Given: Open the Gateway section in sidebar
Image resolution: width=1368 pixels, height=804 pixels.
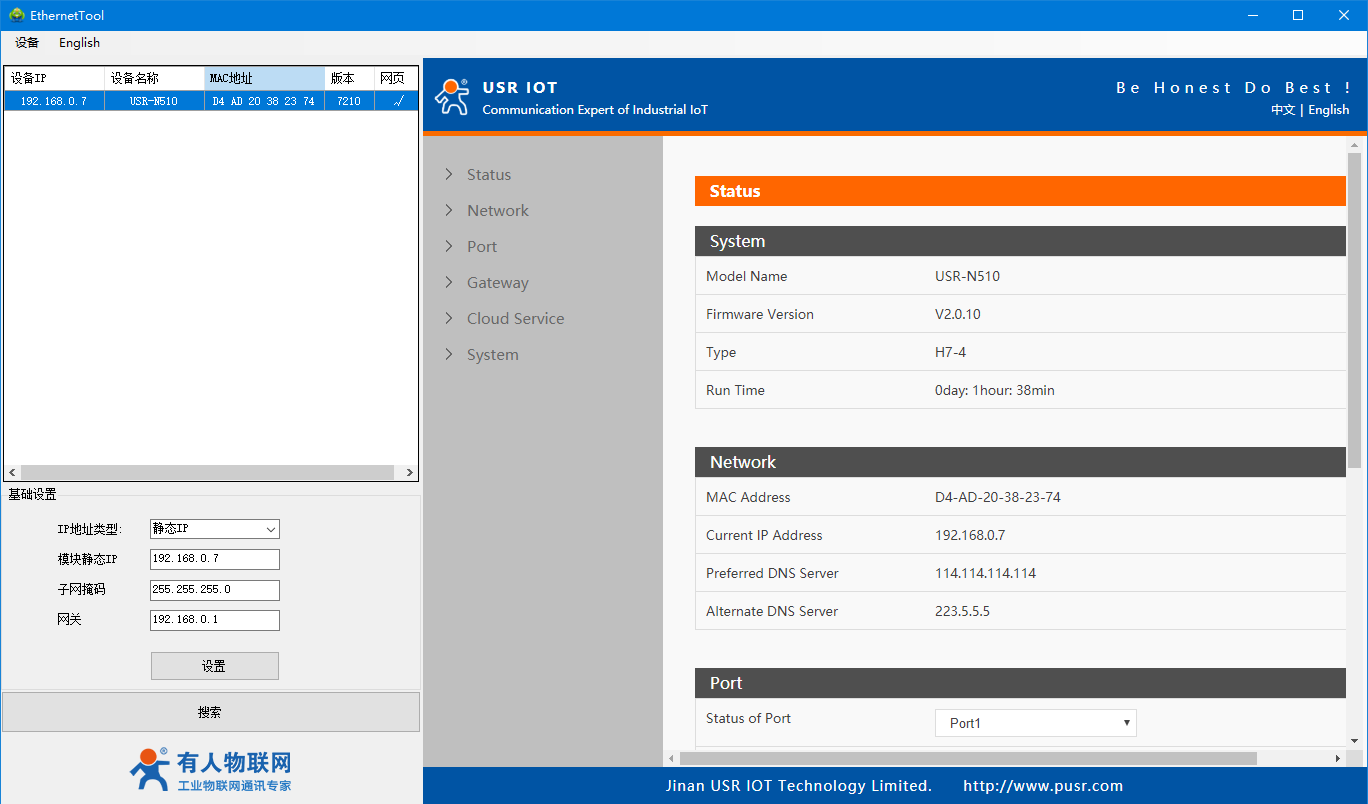Looking at the screenshot, I should tap(497, 283).
